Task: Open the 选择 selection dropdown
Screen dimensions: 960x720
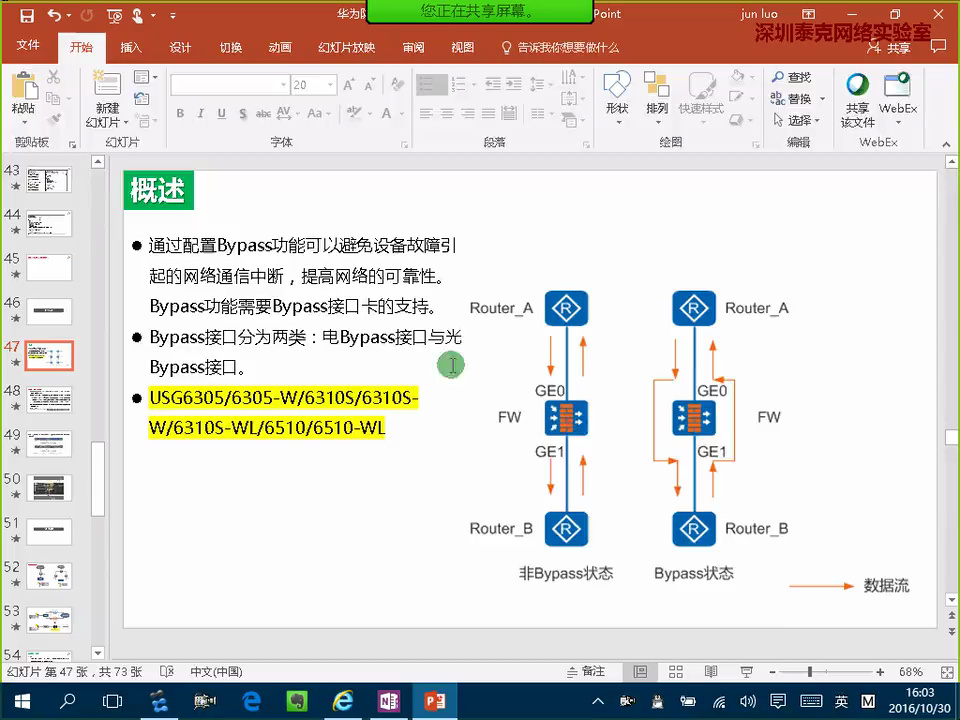Action: [x=797, y=119]
